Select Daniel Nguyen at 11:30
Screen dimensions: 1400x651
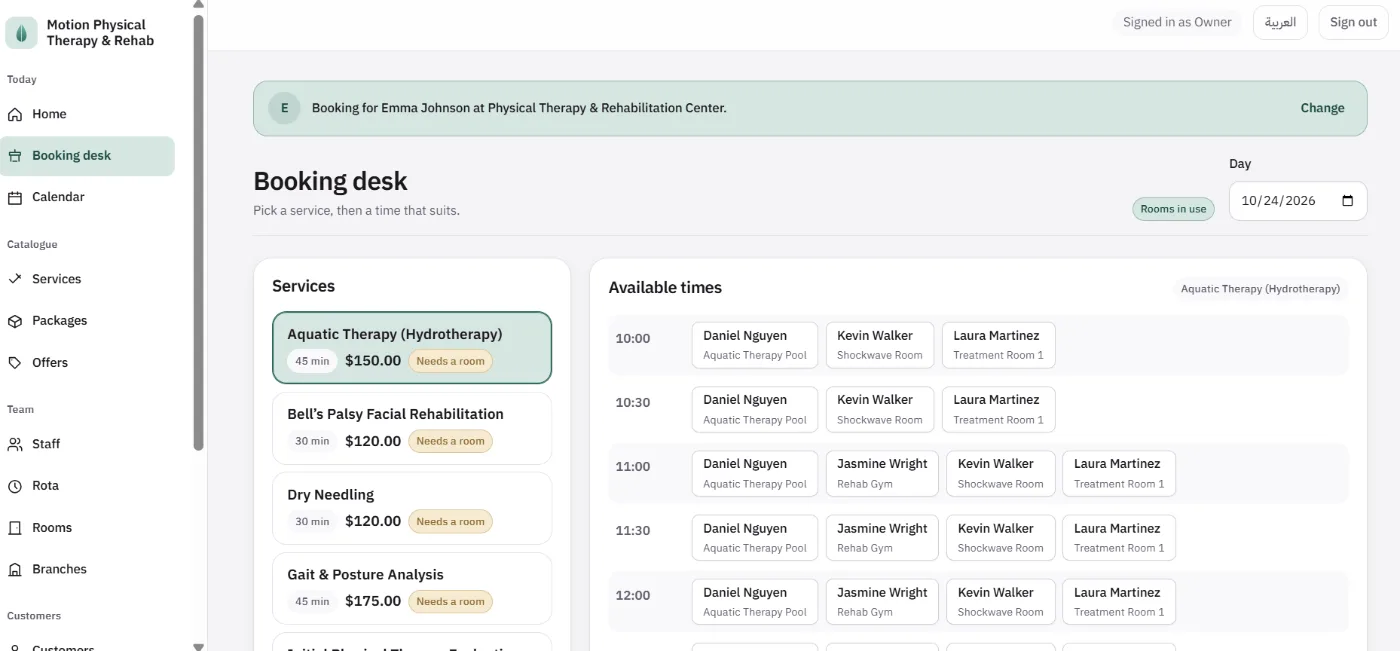click(x=755, y=538)
